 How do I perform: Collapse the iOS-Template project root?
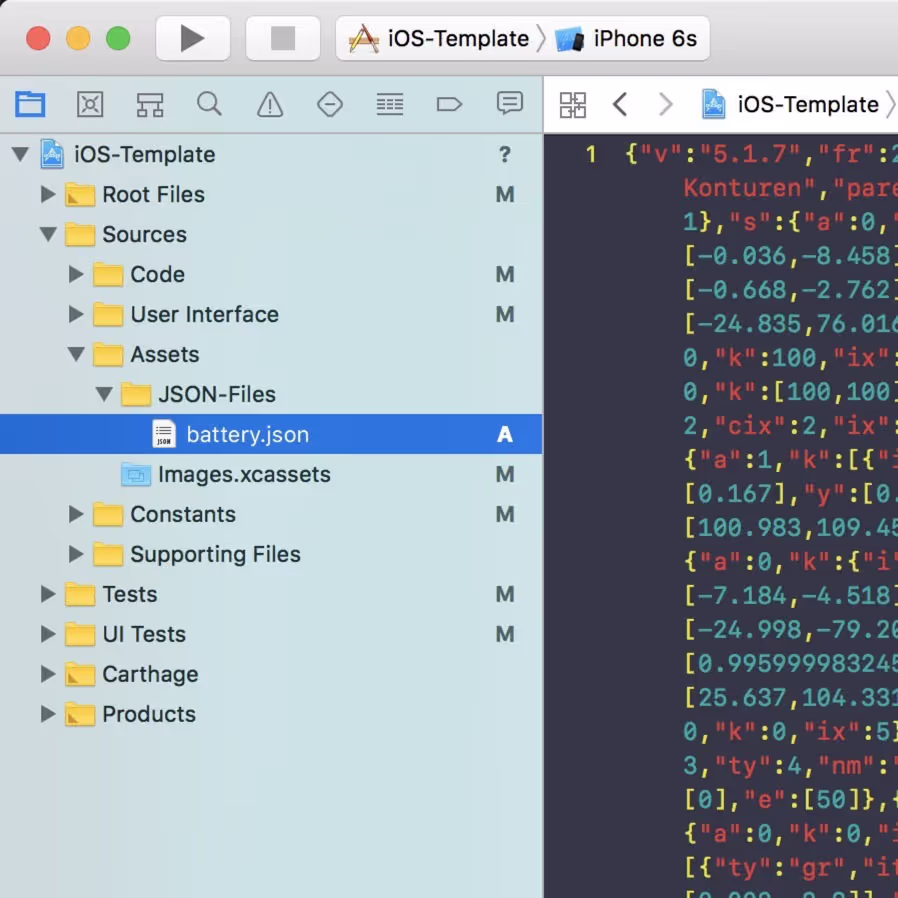pos(21,154)
